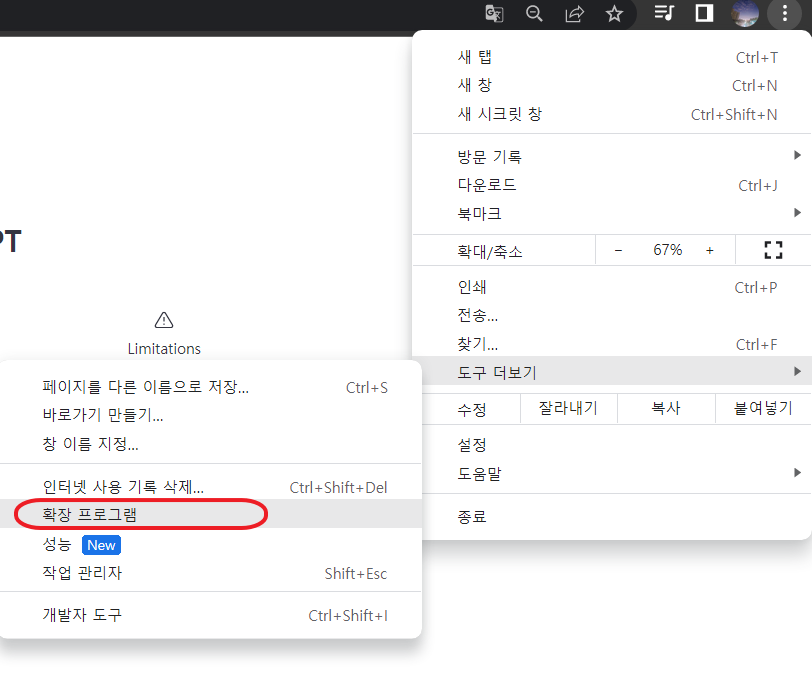
Task: Bookmark the page using the star icon
Action: 614,14
